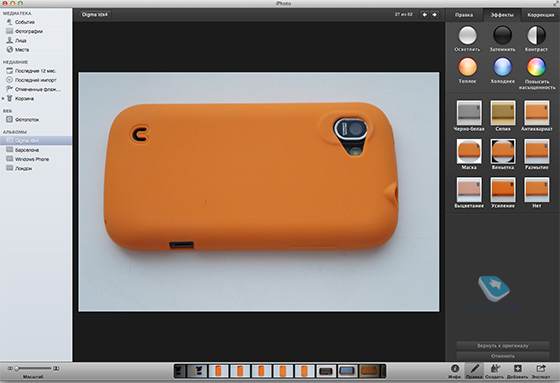This screenshot has width=560, height=383.
Task: Click the Контраст contrast effect ball
Action: point(536,35)
